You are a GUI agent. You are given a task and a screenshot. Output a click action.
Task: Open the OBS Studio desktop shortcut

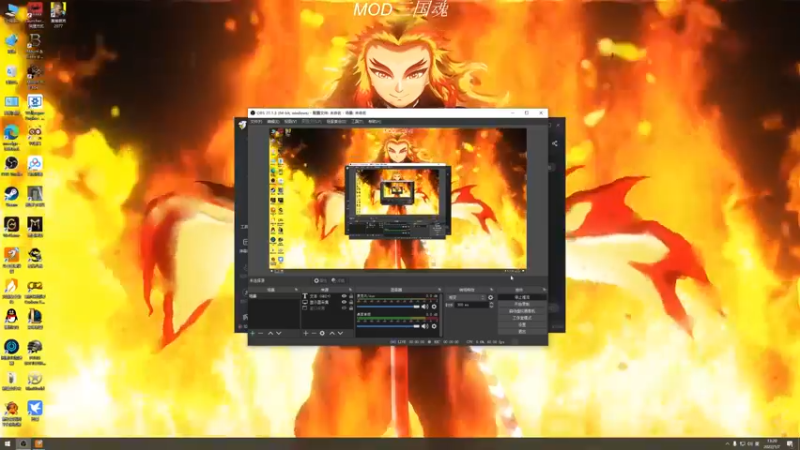coord(11,165)
